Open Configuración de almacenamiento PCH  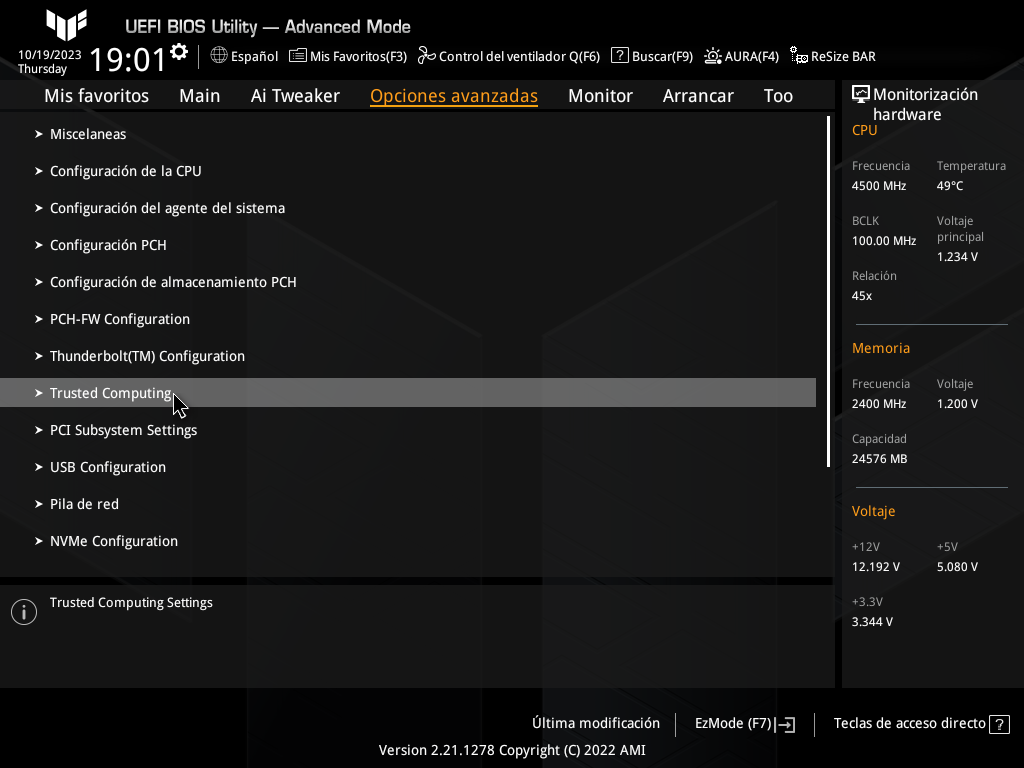click(x=173, y=282)
